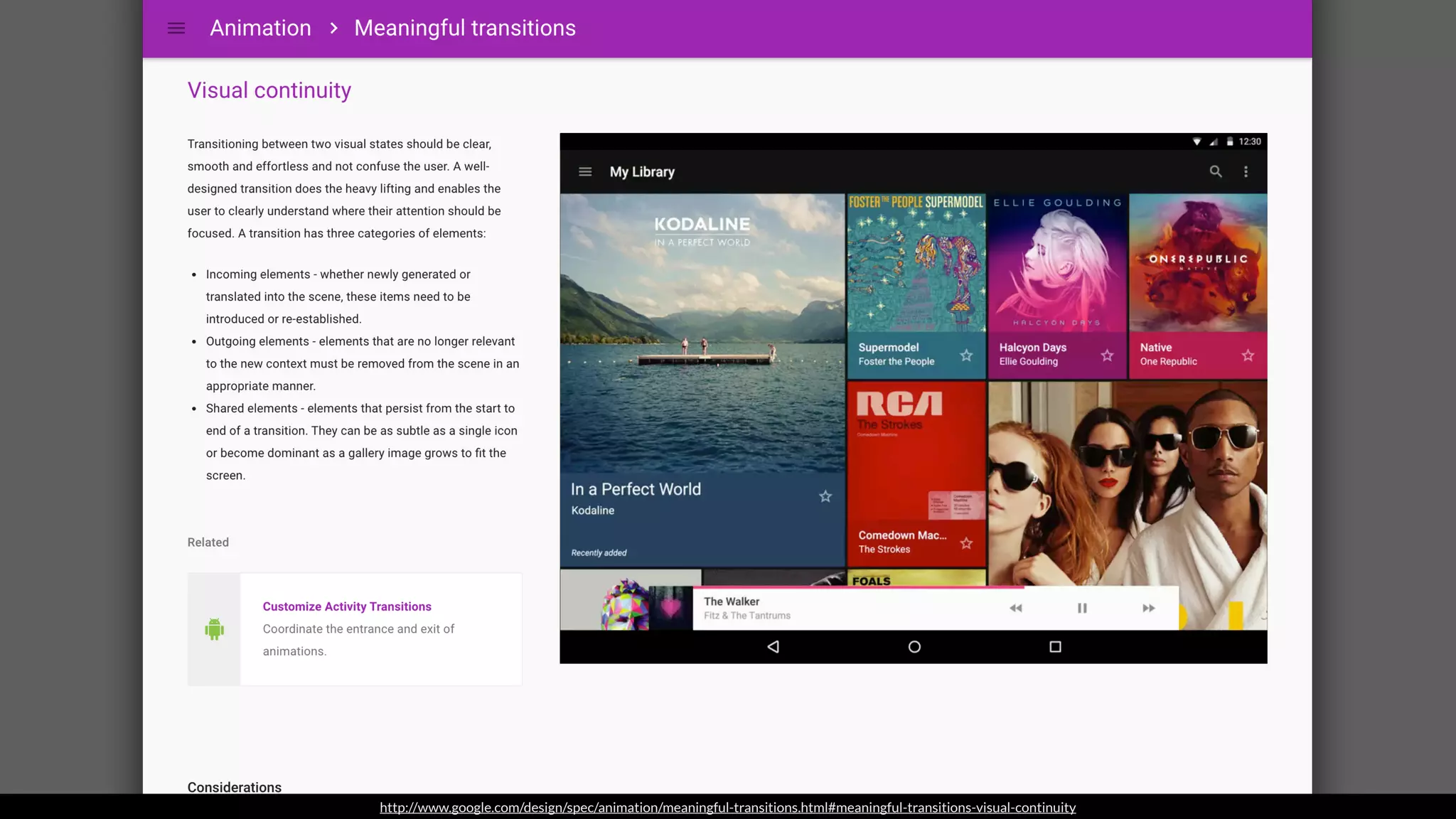
Task: Star the Supermodel album
Action: tap(966, 355)
